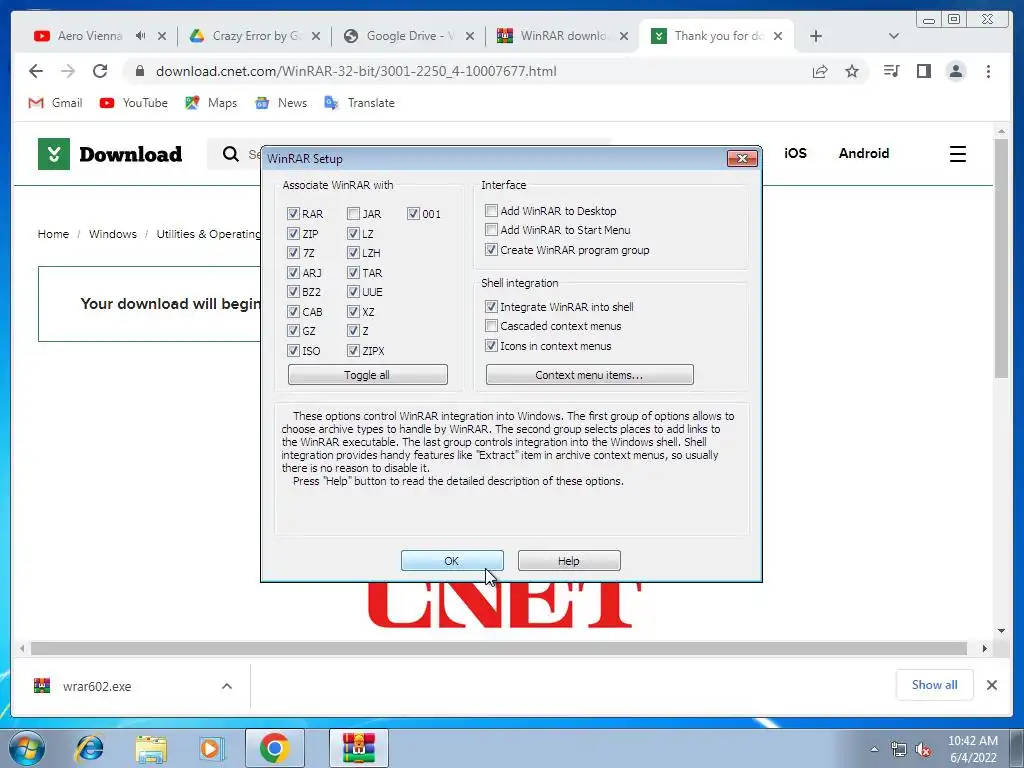Open the CNET hamburger menu
Viewport: 1024px width, 768px height.
(957, 154)
